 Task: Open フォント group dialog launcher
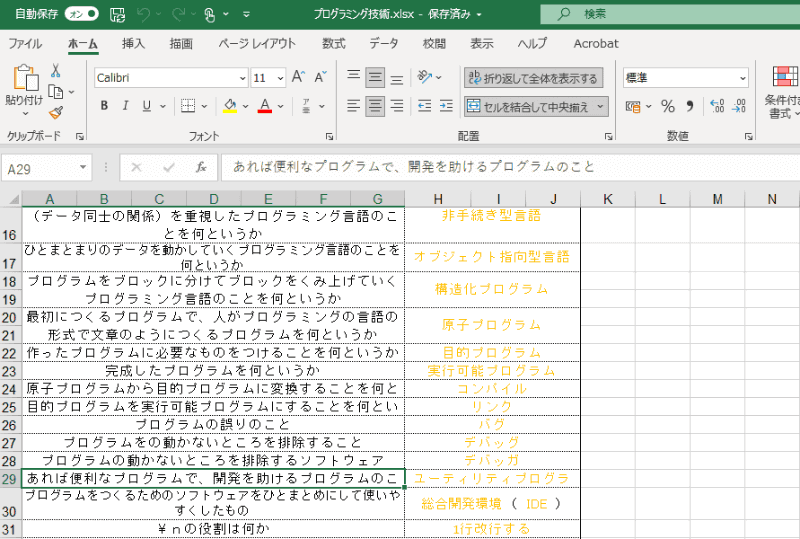point(330,136)
